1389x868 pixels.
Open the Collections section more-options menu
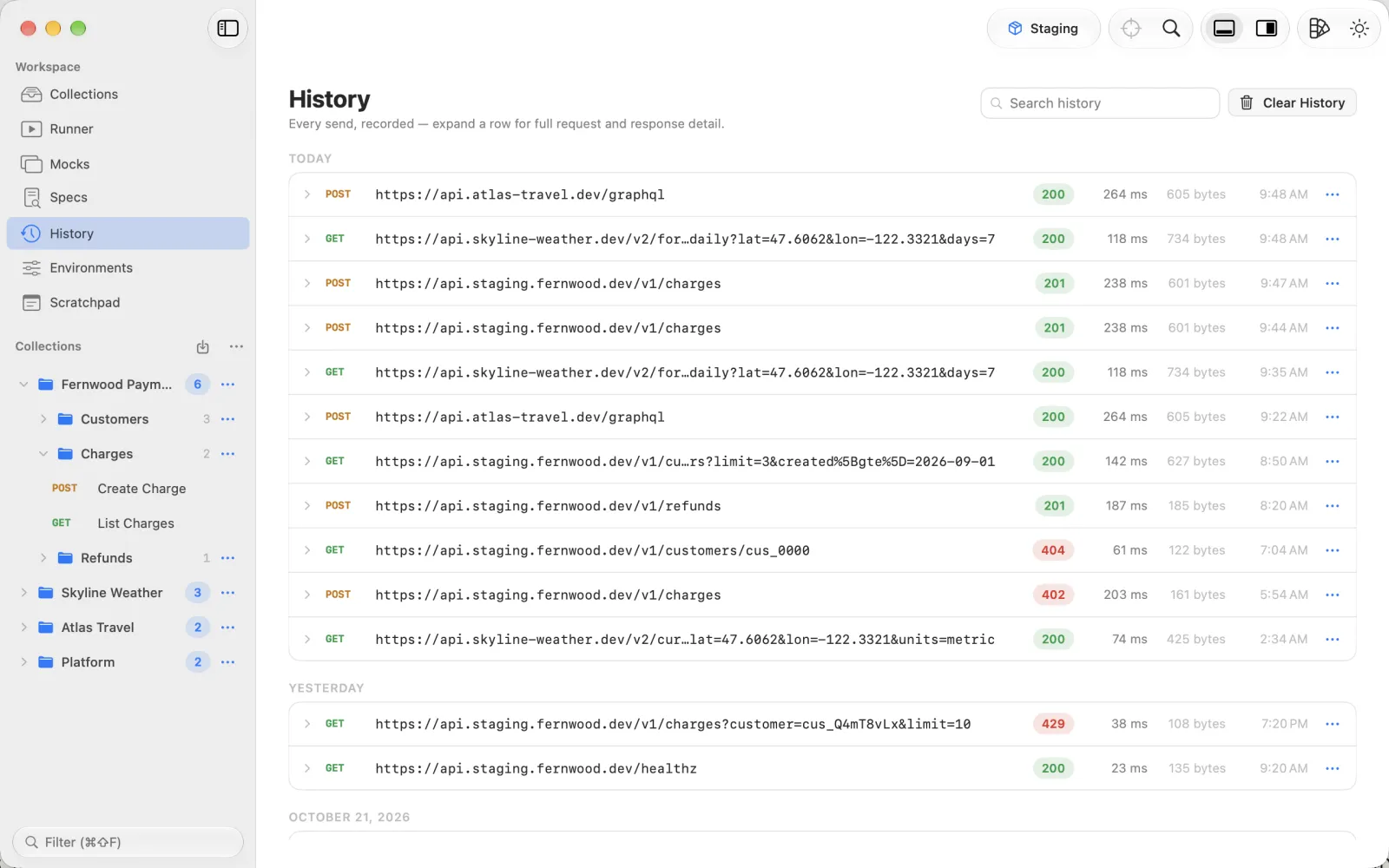[236, 346]
